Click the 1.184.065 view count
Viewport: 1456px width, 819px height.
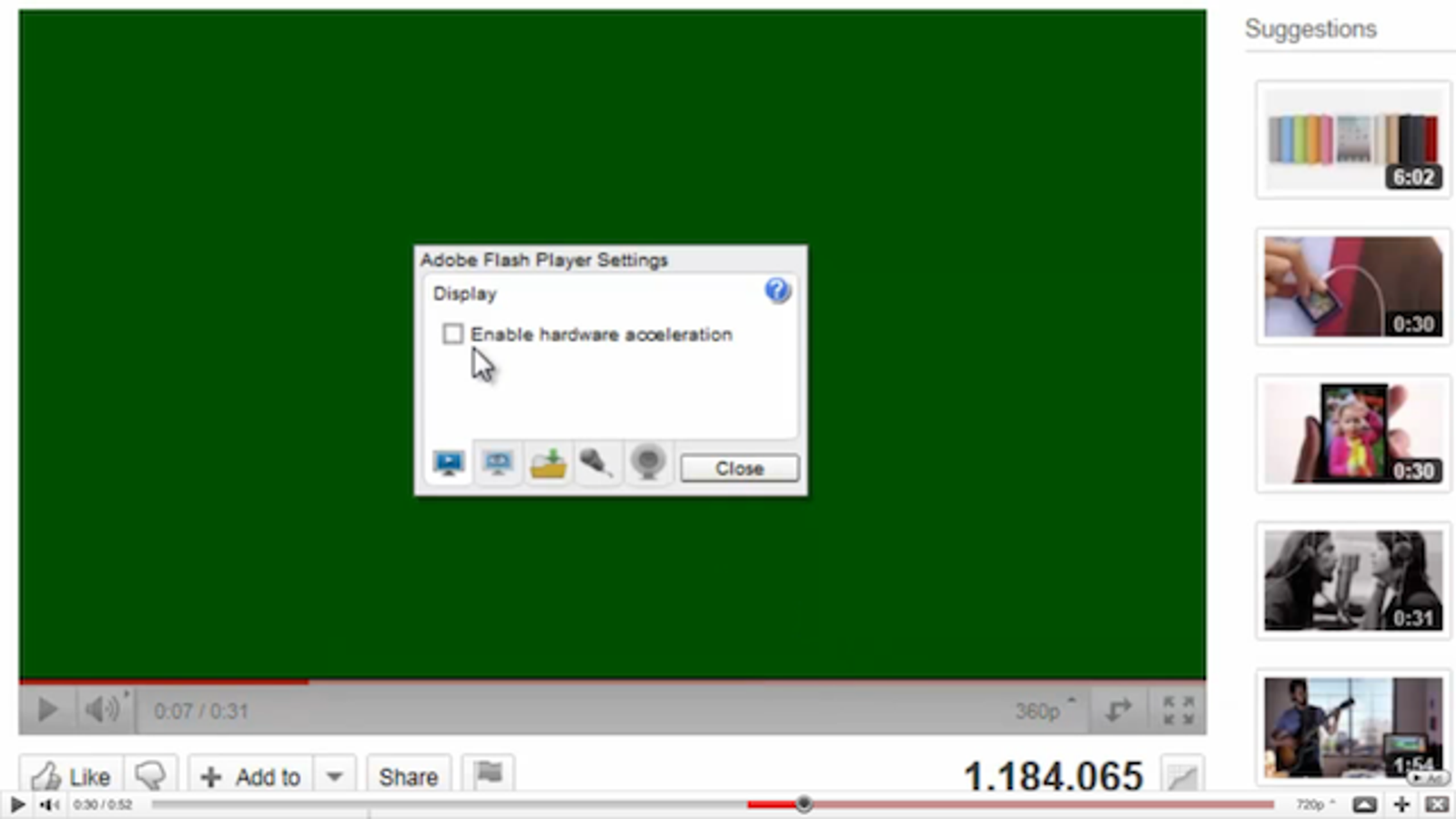[1053, 776]
